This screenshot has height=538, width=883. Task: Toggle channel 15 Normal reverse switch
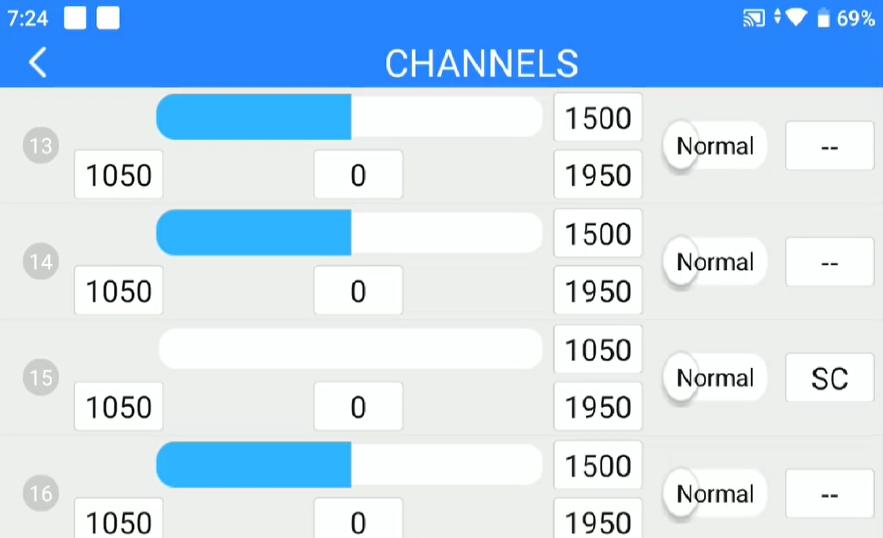pyautogui.click(x=714, y=378)
